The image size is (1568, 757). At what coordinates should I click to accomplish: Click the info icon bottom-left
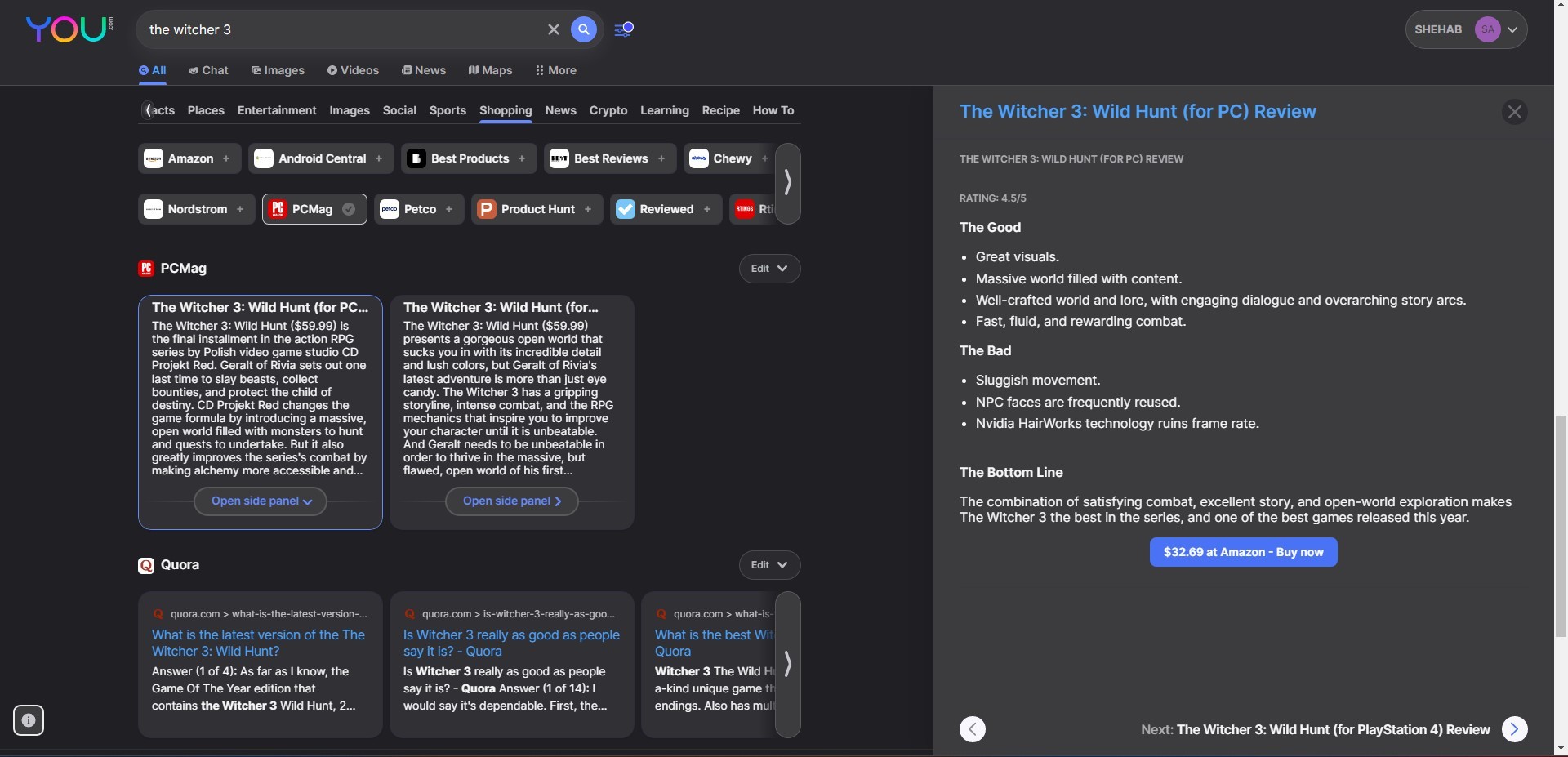pyautogui.click(x=29, y=720)
